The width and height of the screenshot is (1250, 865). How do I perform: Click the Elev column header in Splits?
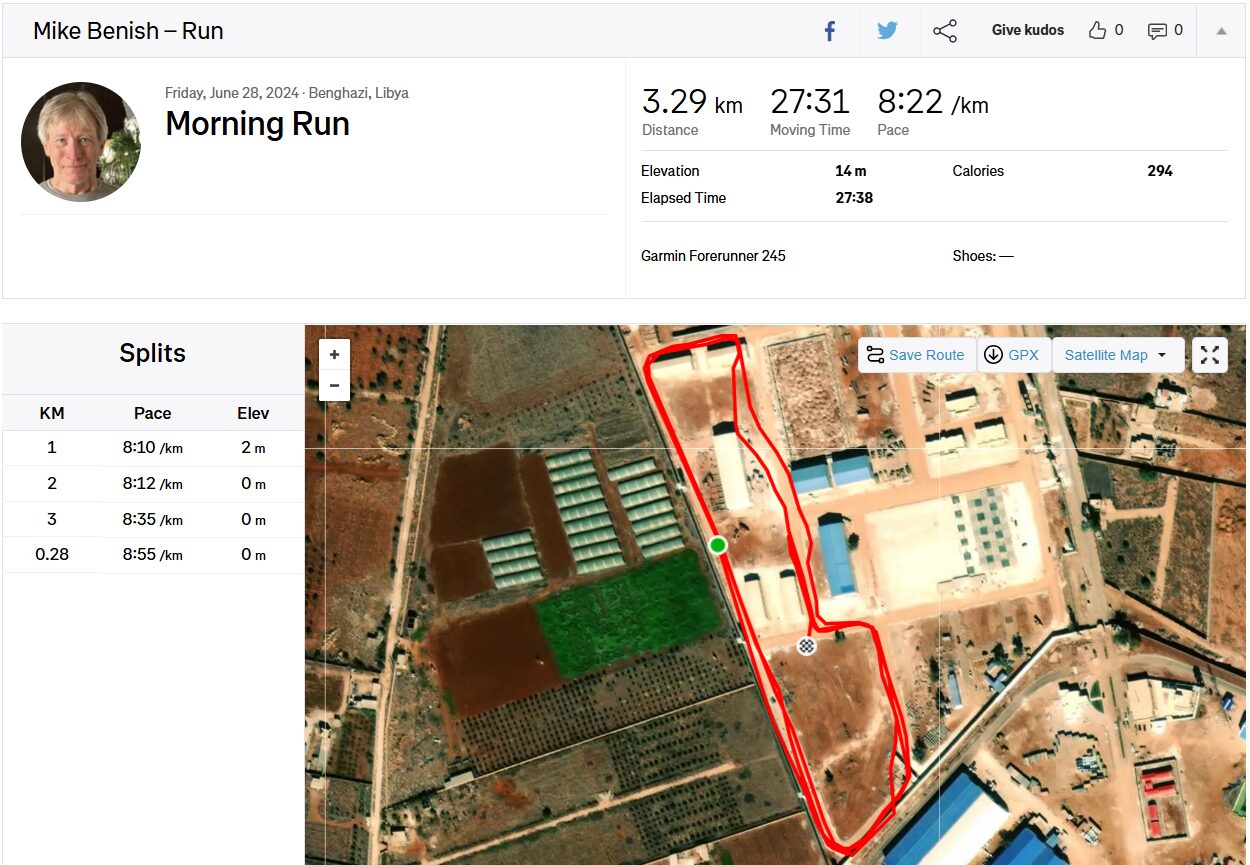253,413
